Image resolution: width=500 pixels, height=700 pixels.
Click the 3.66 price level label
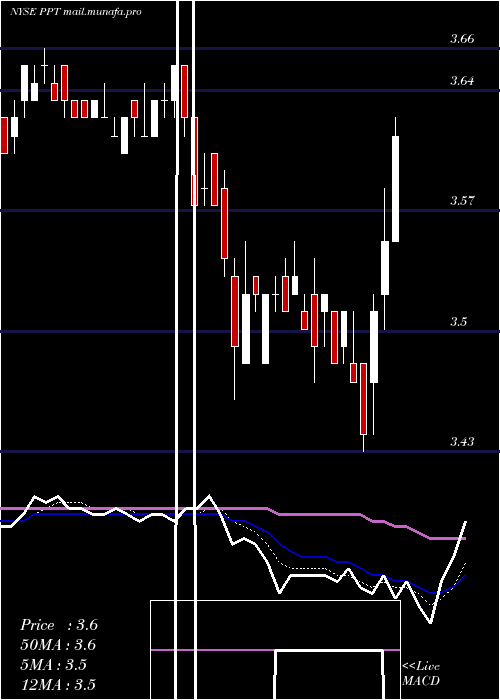(x=462, y=39)
